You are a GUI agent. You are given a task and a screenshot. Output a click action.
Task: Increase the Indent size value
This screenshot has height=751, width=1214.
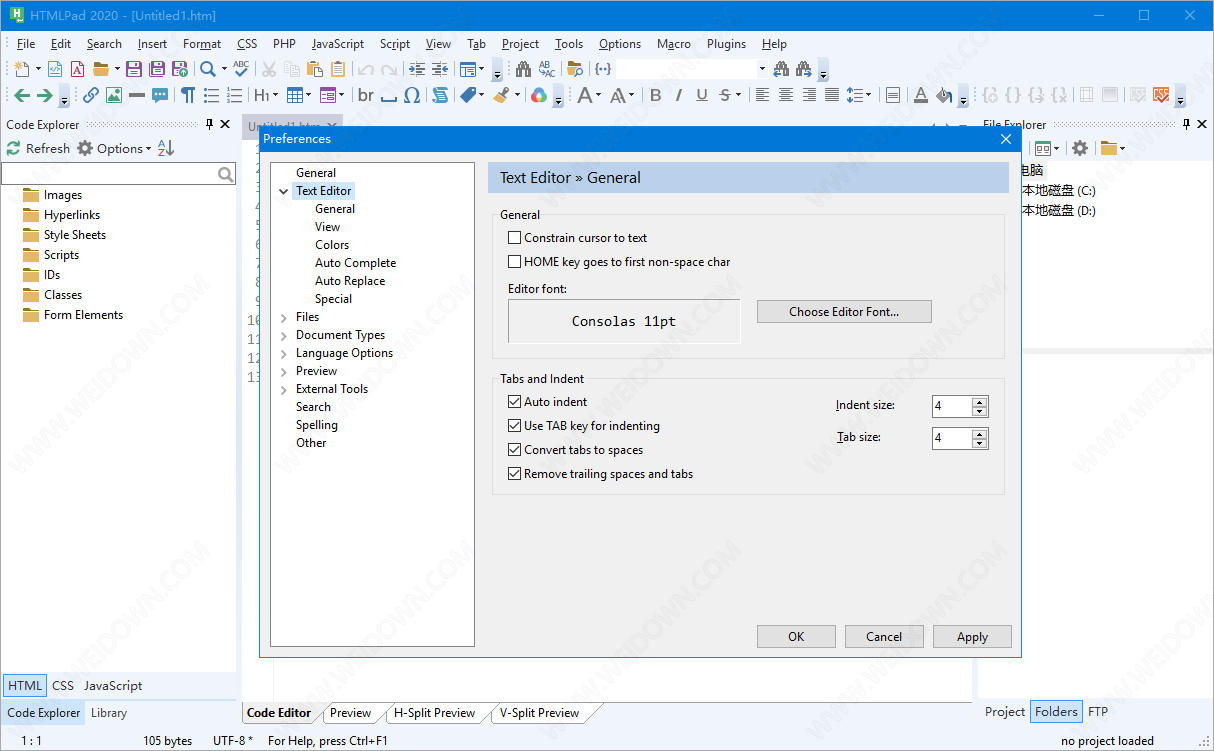[980, 402]
